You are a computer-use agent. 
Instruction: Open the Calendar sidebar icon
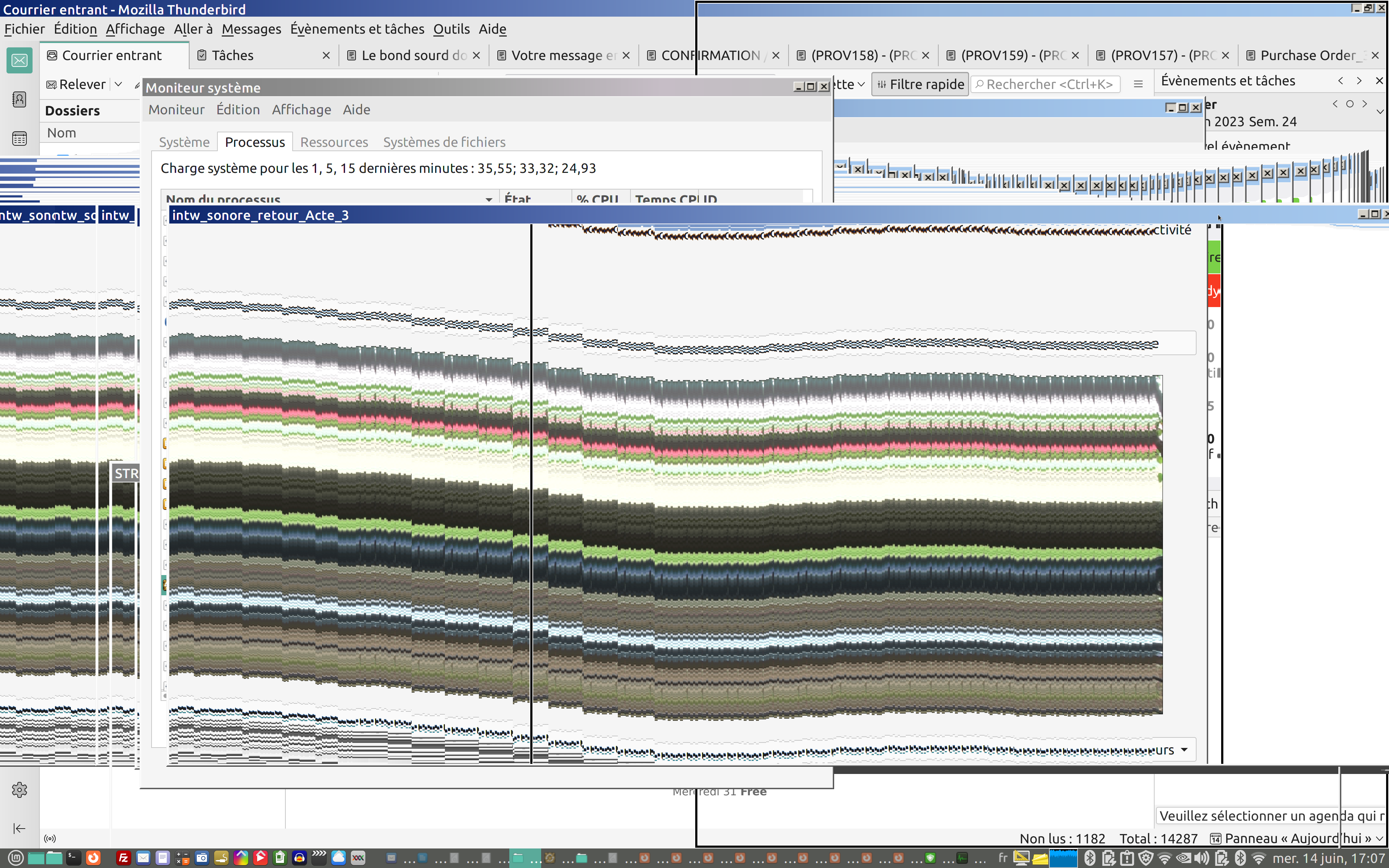click(x=19, y=139)
